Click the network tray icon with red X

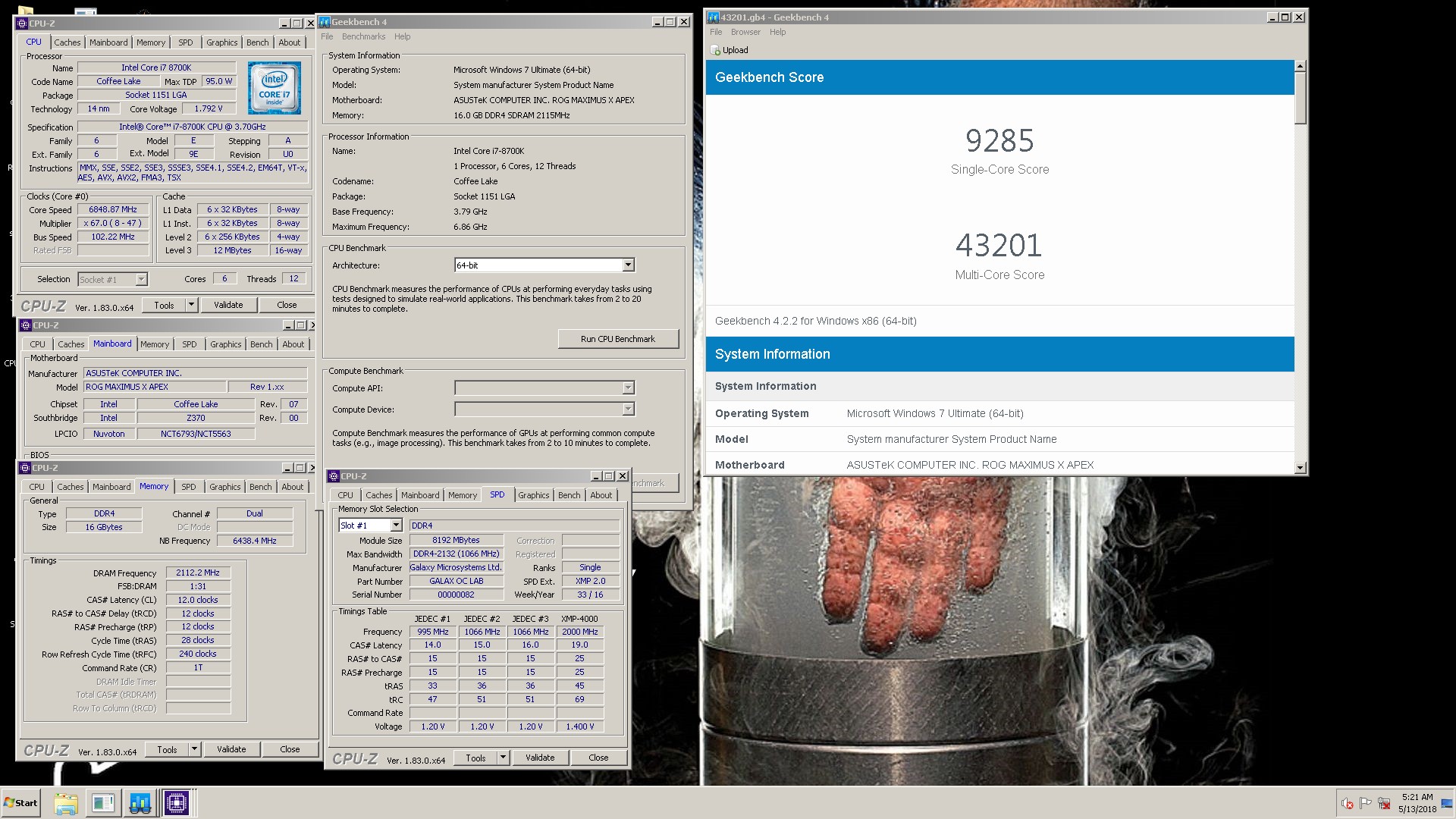[x=1384, y=803]
